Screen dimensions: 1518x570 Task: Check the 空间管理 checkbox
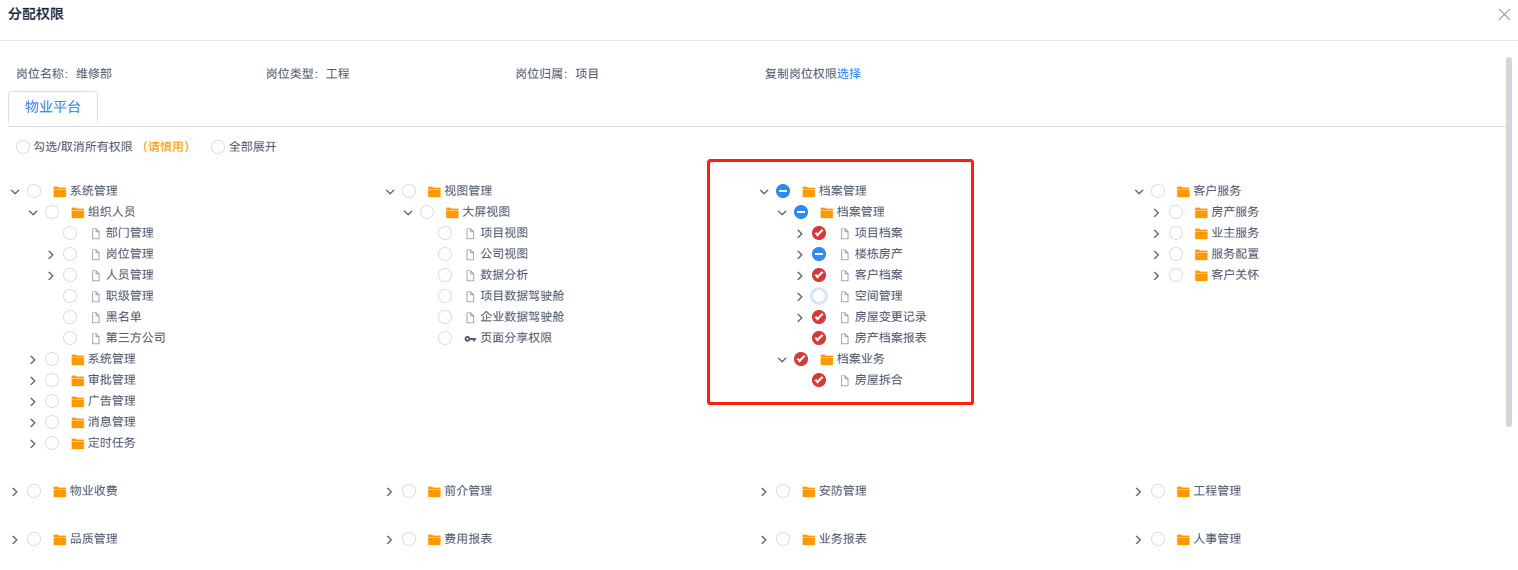coord(819,296)
